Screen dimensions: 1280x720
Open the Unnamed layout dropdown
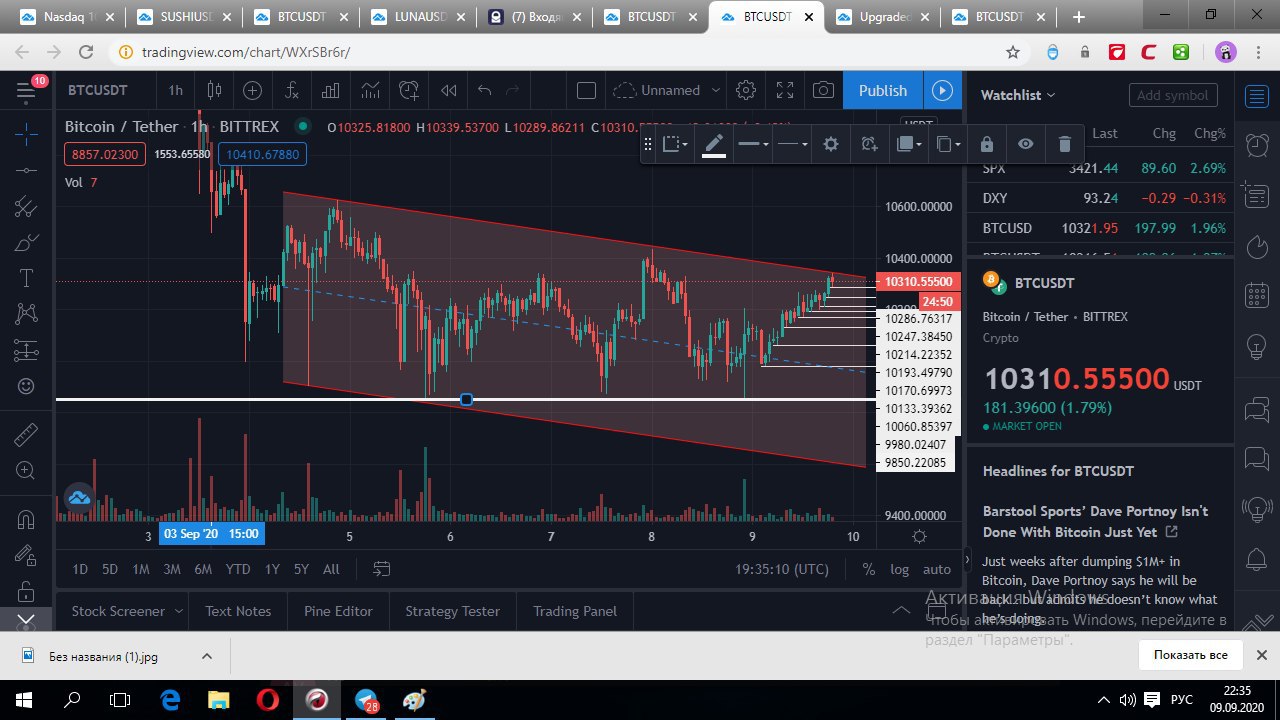tap(666, 90)
